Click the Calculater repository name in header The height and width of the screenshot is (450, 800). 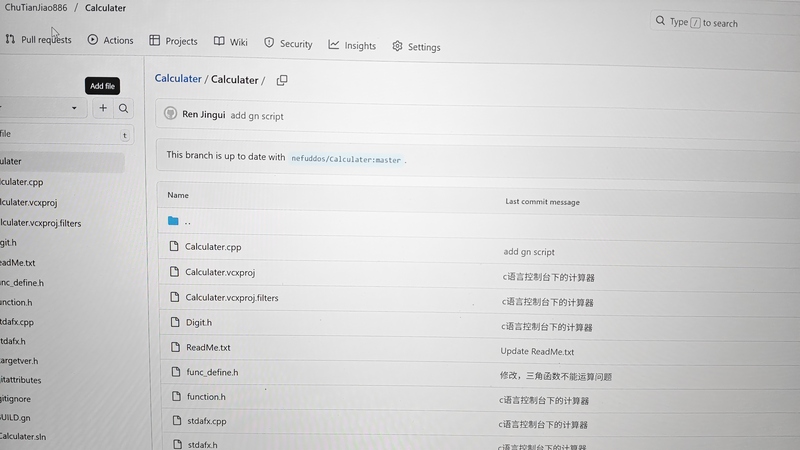point(105,8)
